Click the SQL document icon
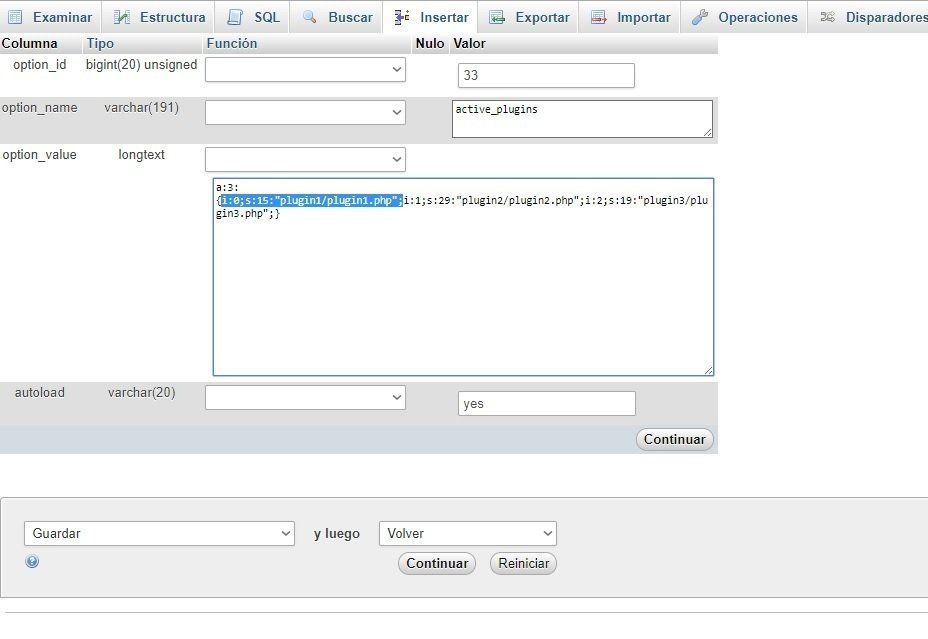 pos(235,17)
